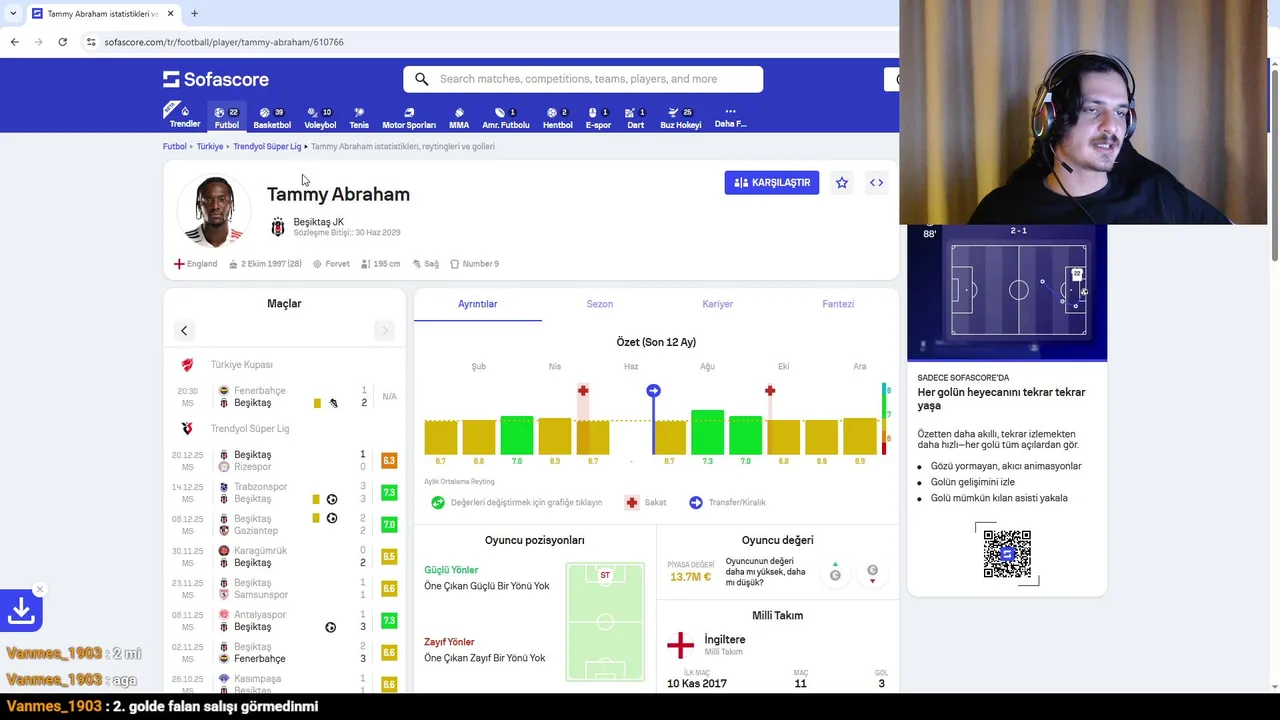Click the Beşiktaş club crest icon
Viewport: 1280px width, 720px height.
click(x=278, y=227)
